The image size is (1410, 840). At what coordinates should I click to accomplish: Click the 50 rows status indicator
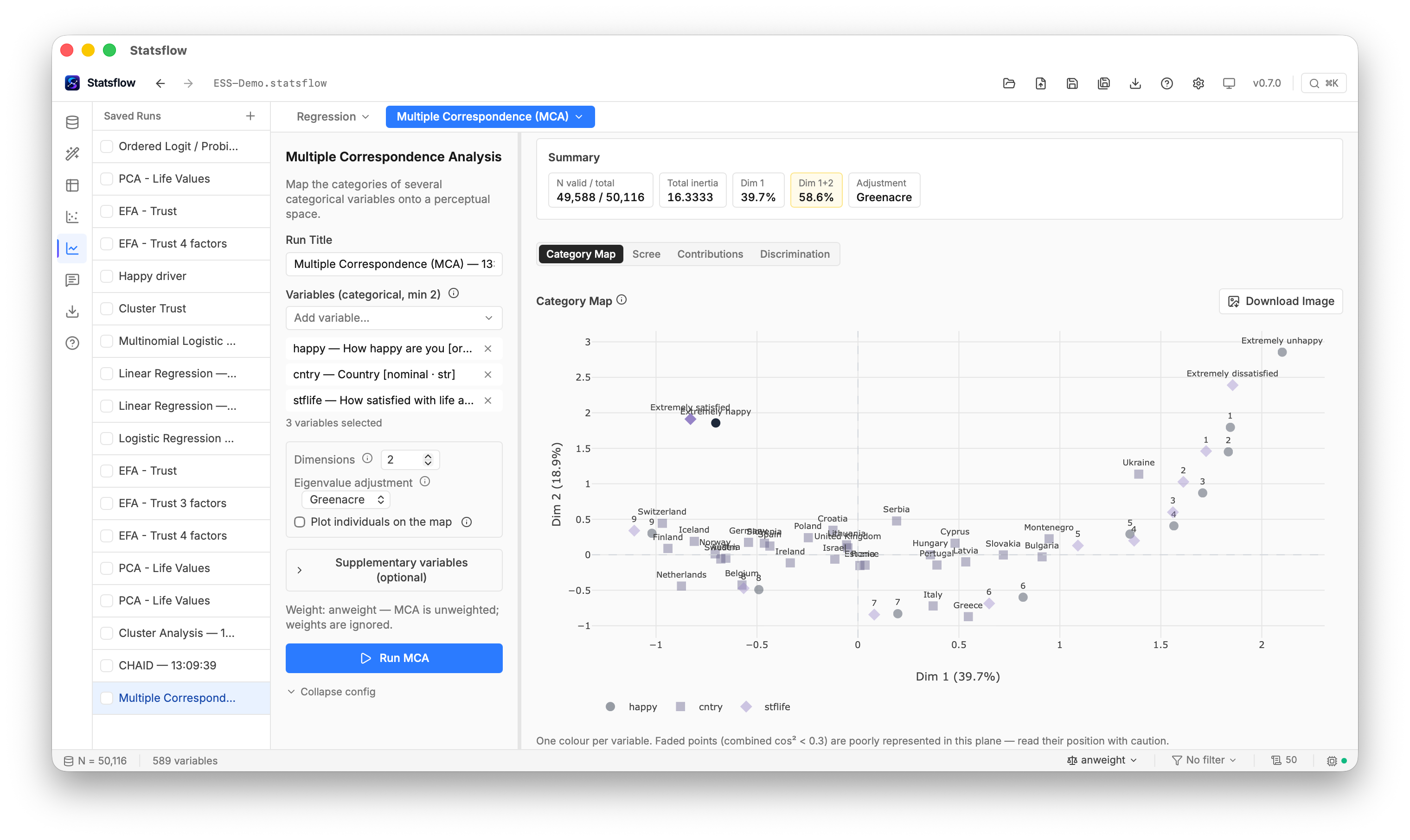click(1284, 760)
